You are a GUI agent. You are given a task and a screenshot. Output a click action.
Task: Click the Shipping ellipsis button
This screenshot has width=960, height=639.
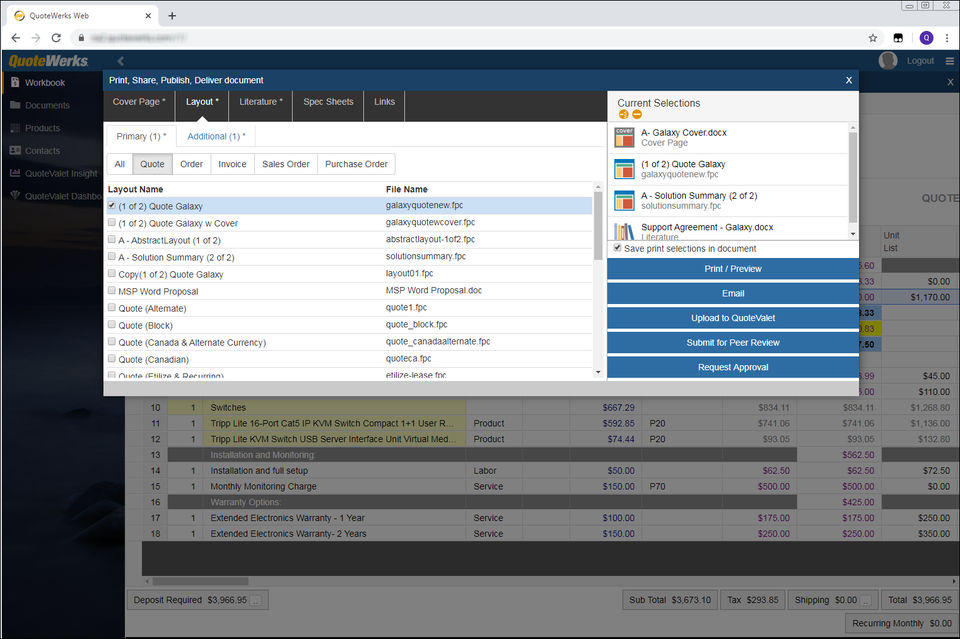click(x=866, y=600)
